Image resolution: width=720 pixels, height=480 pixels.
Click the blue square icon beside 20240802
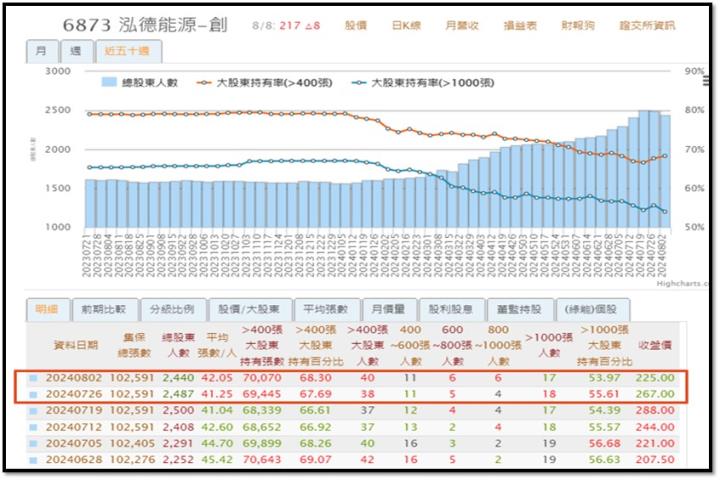33,378
